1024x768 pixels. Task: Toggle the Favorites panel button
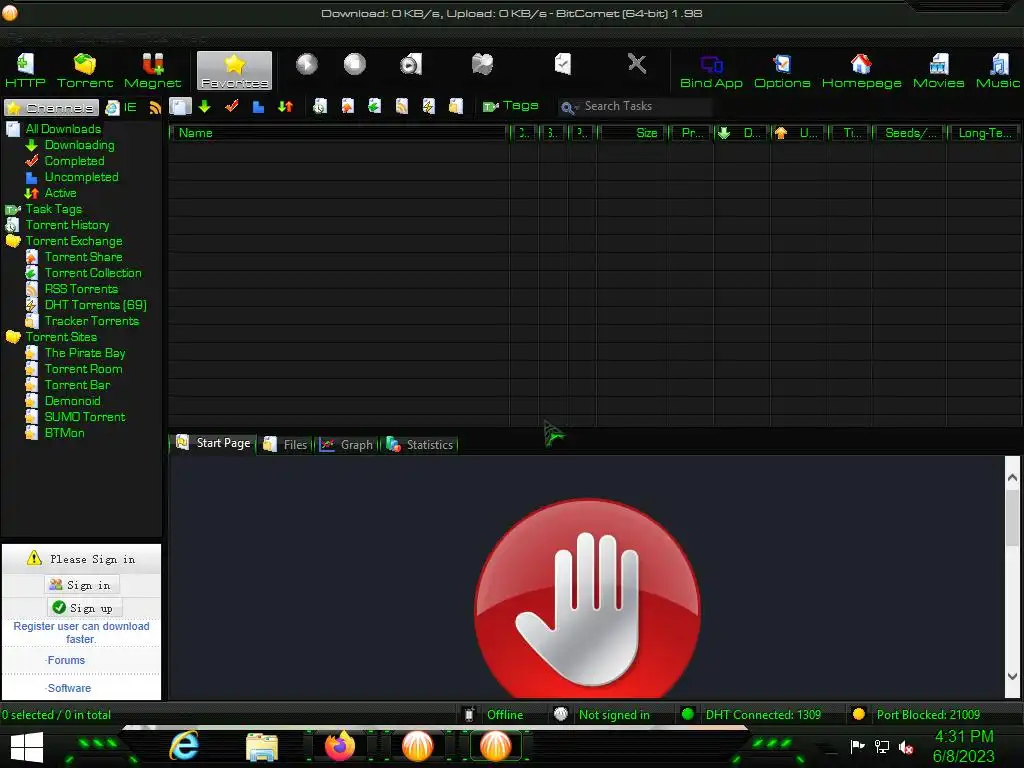(234, 71)
